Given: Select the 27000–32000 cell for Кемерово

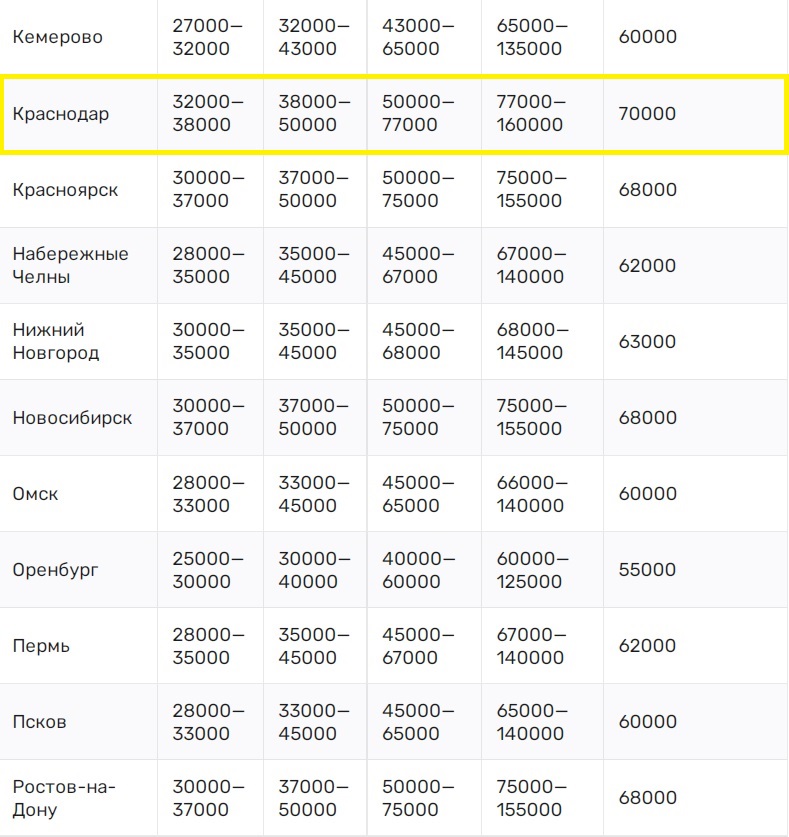Looking at the screenshot, I should tap(207, 37).
